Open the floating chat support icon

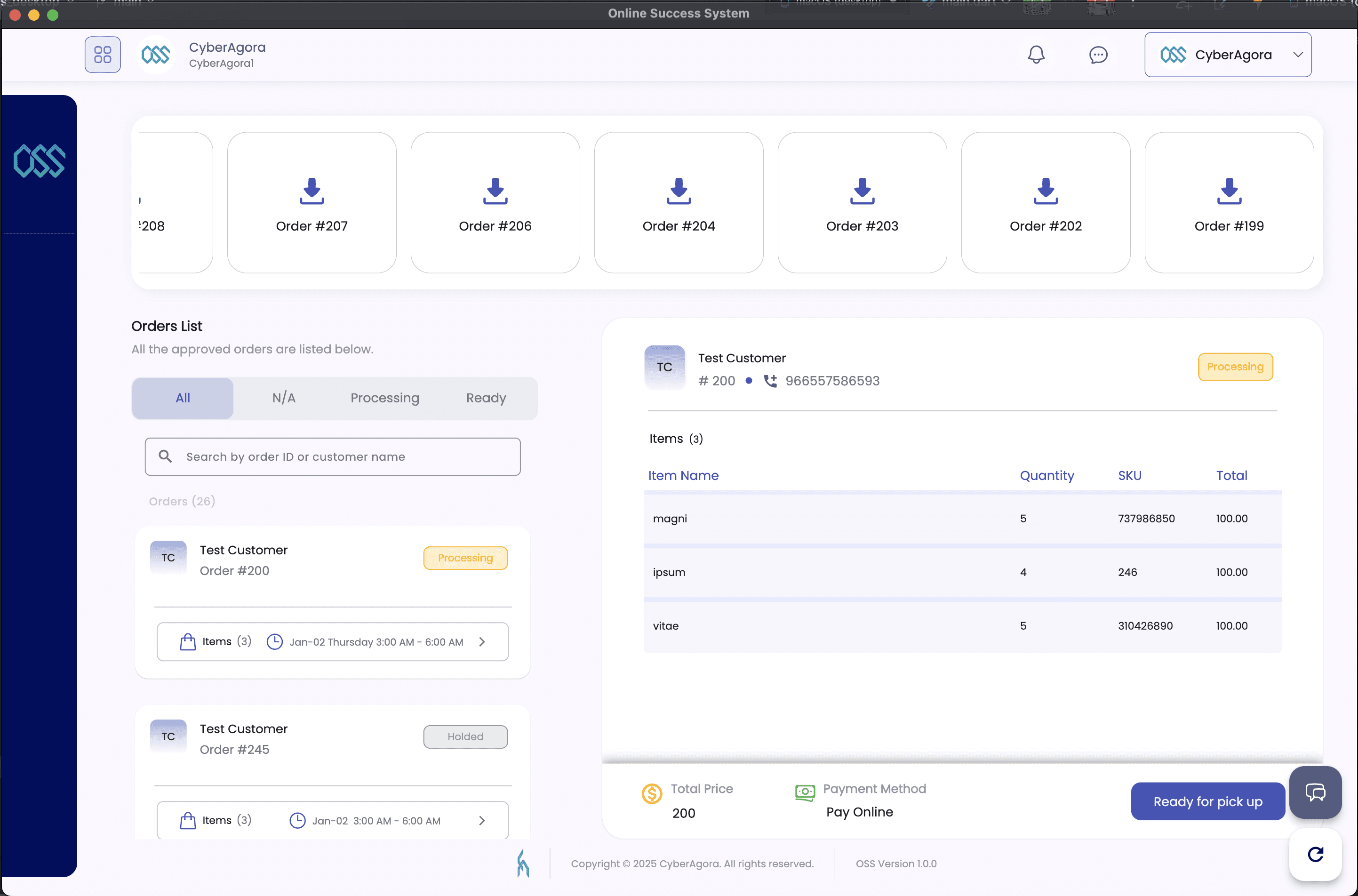(1315, 792)
